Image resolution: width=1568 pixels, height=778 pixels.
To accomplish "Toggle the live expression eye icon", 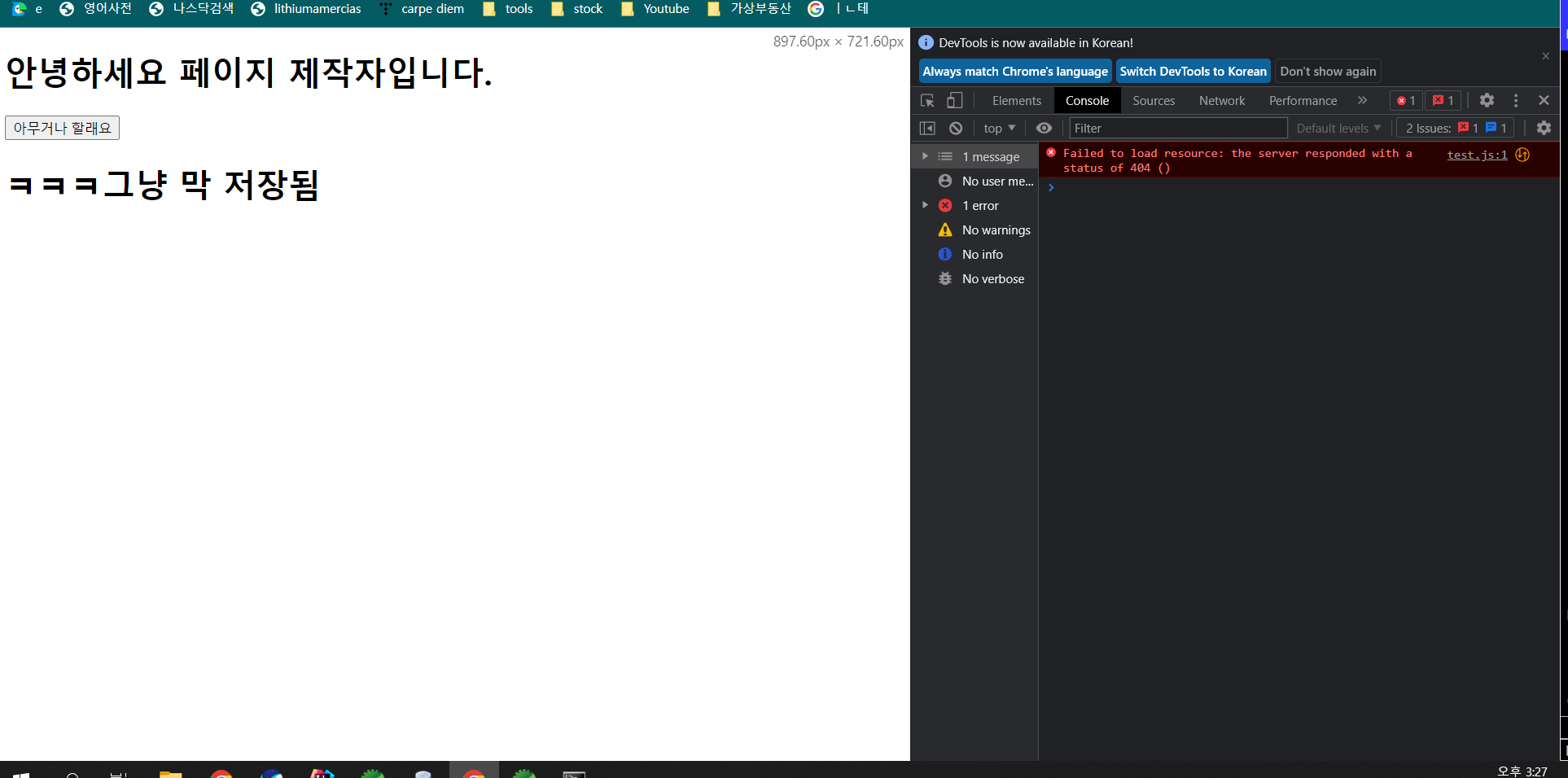I will pyautogui.click(x=1044, y=128).
